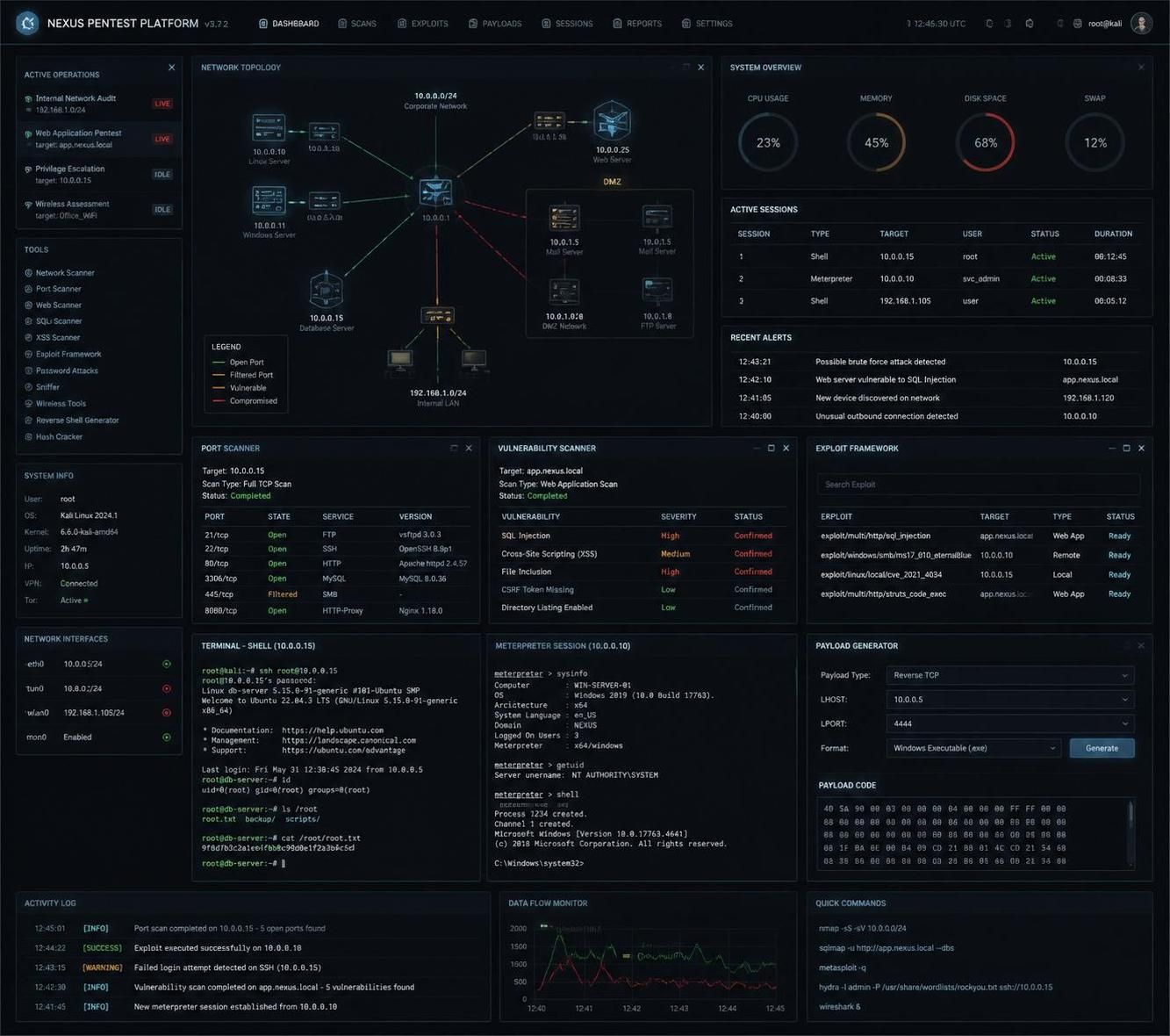1170x1036 pixels.
Task: Launch the Port Scanner tool from Tools
Action: click(58, 289)
